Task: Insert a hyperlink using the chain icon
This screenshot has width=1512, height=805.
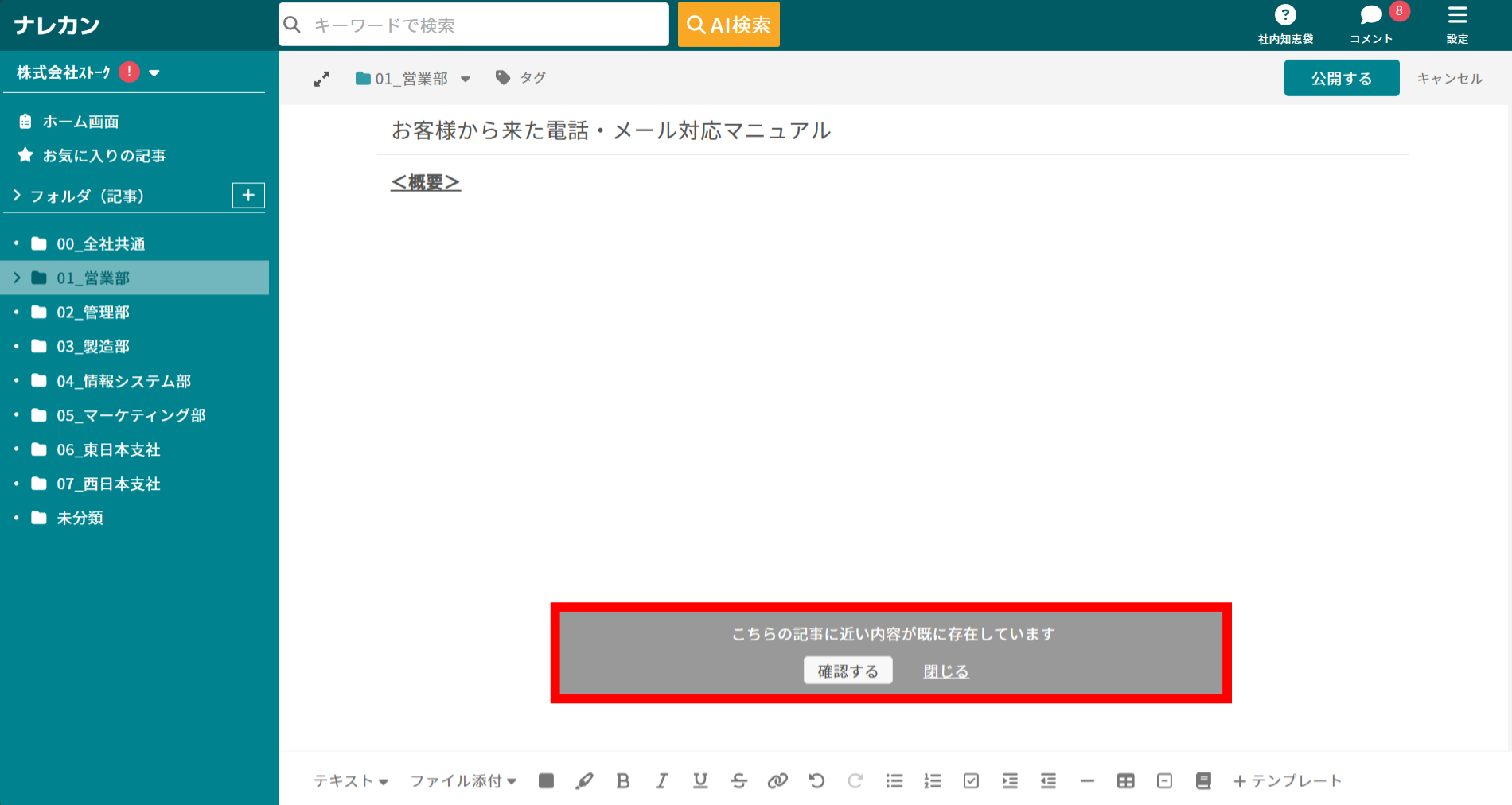Action: [x=778, y=780]
